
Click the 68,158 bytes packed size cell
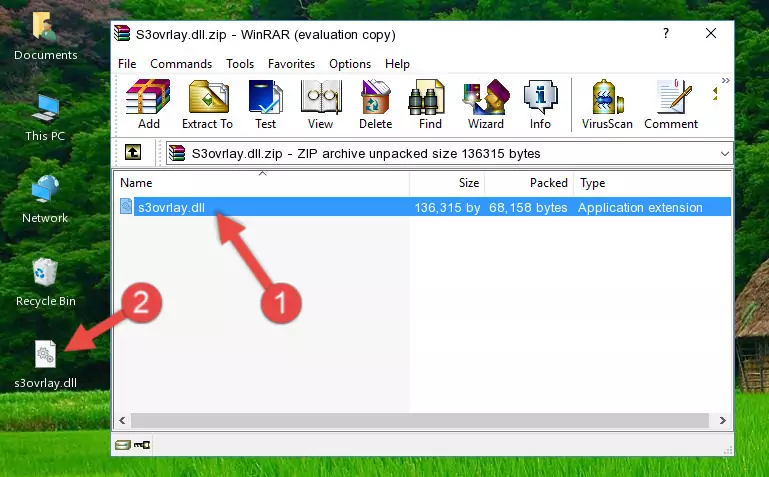point(528,207)
